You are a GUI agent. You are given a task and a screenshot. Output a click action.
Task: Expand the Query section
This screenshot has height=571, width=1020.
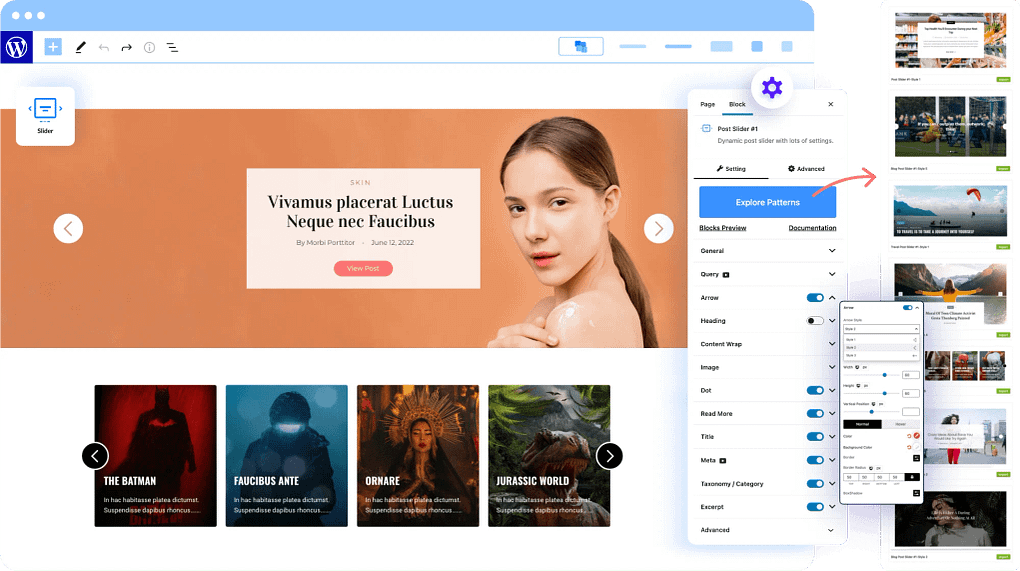pyautogui.click(x=832, y=274)
